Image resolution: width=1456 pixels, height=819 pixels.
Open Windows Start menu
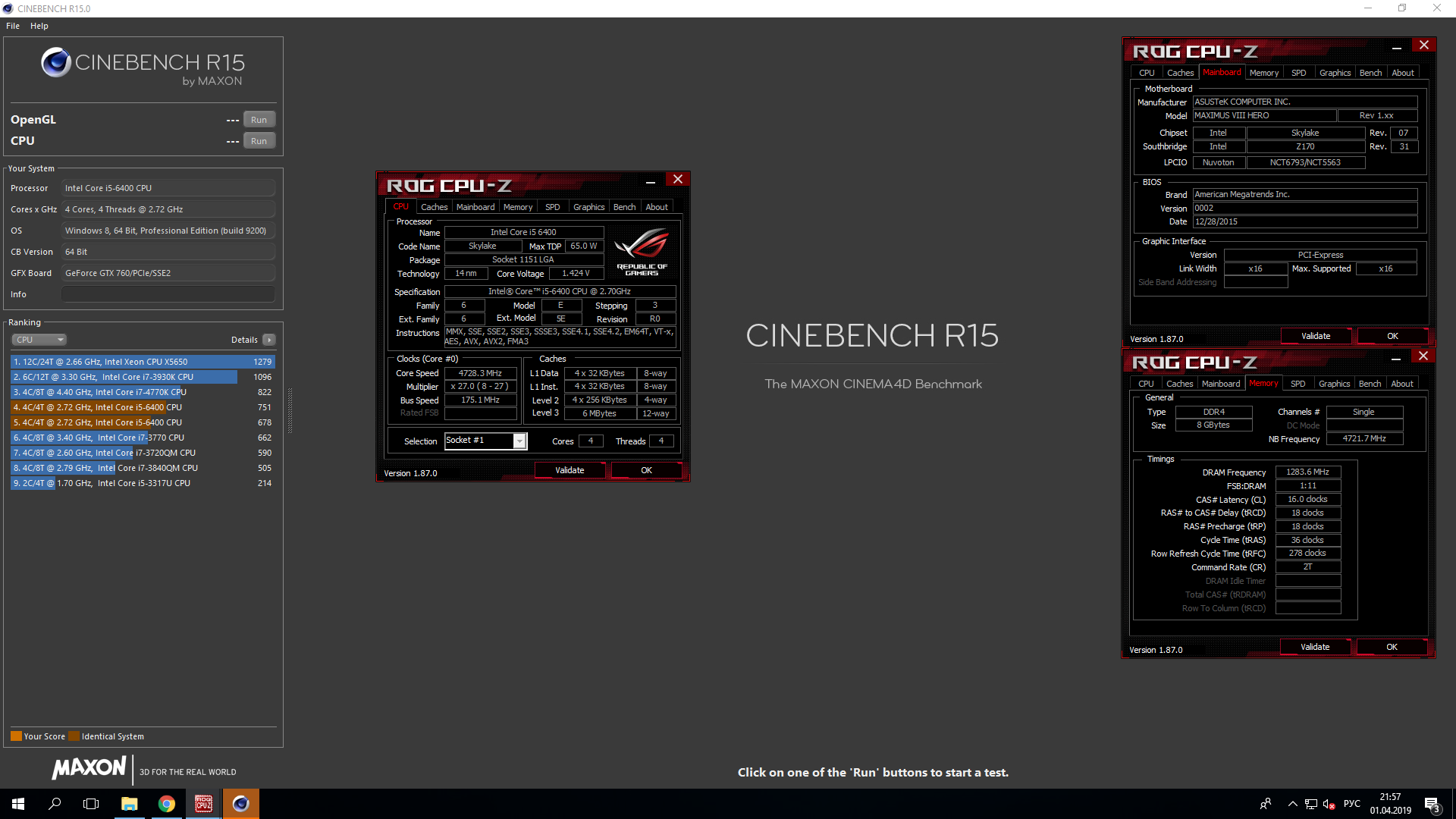(x=18, y=804)
